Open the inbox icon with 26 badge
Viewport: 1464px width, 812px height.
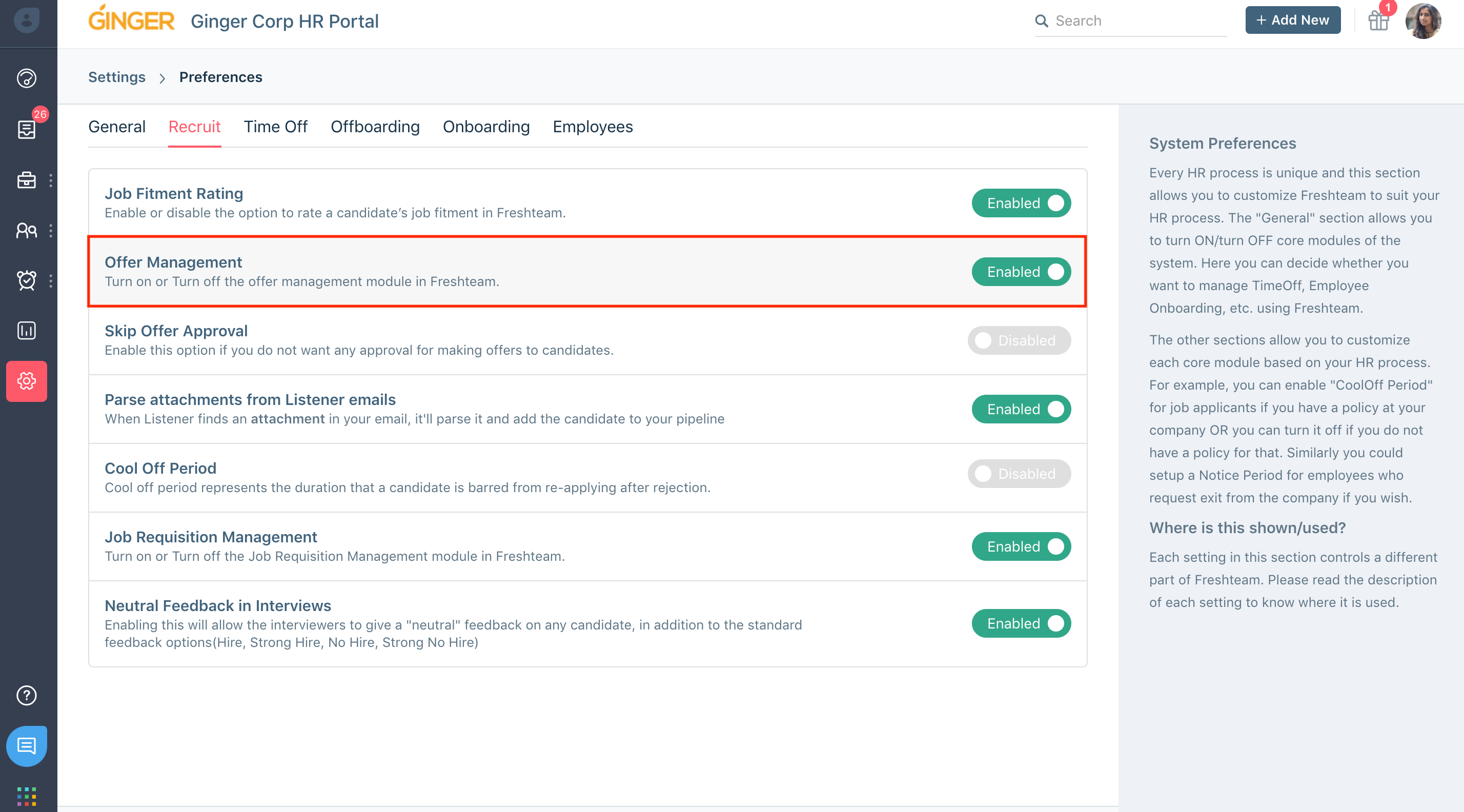26,129
